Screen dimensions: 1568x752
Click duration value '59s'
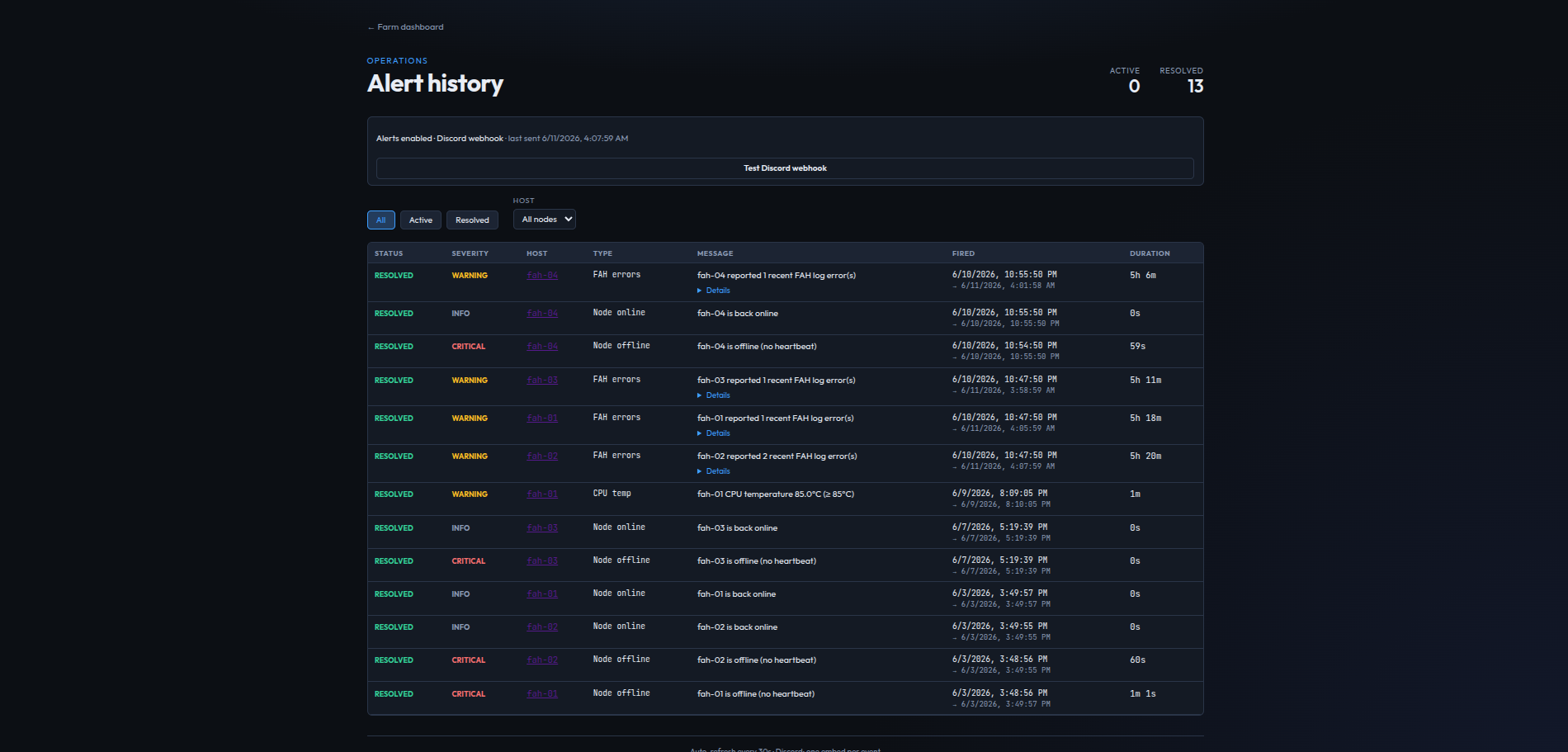pos(1137,347)
